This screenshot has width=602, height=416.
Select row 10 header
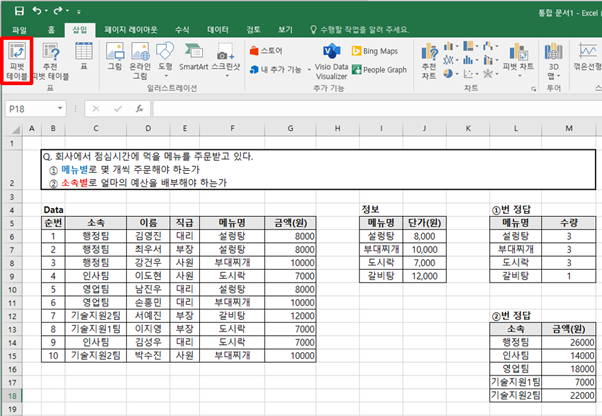coord(12,290)
